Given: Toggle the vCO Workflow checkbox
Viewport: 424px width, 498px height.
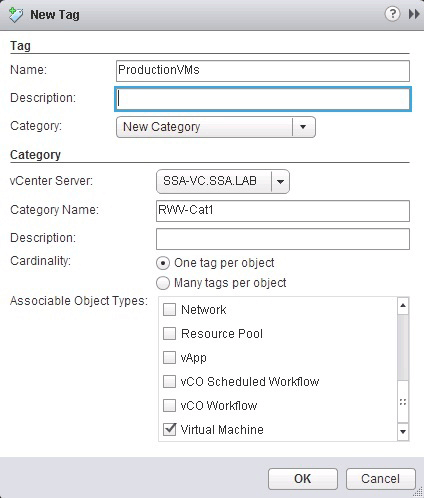Looking at the screenshot, I should coord(169,406).
